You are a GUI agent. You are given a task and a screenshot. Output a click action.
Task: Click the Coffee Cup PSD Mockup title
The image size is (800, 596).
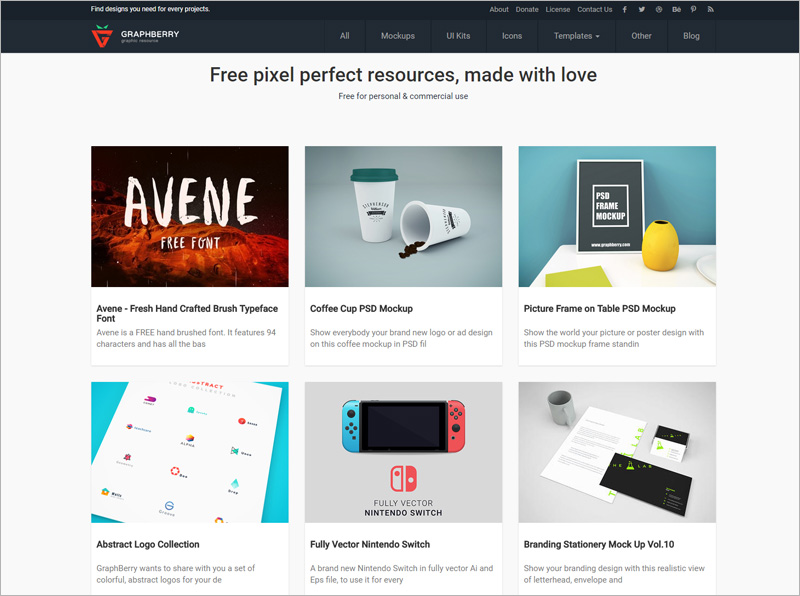pos(361,309)
